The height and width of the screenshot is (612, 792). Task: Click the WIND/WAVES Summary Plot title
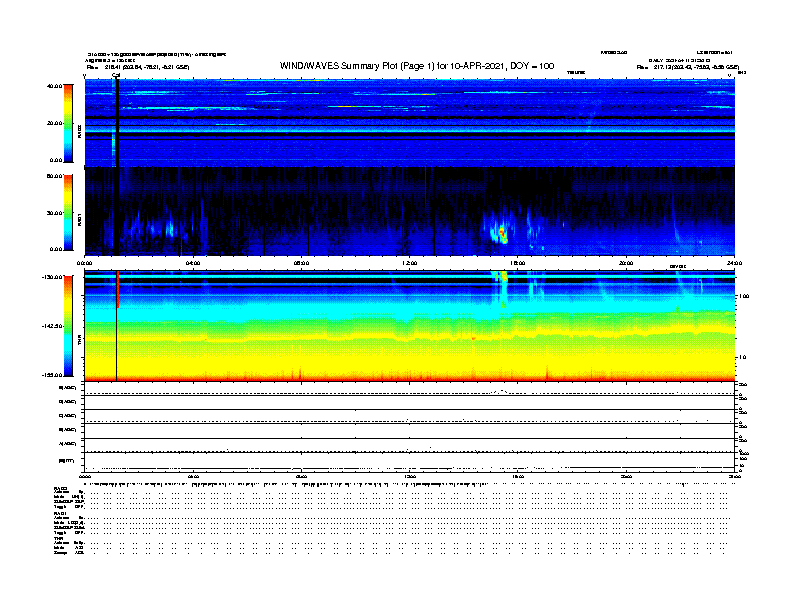click(x=417, y=66)
